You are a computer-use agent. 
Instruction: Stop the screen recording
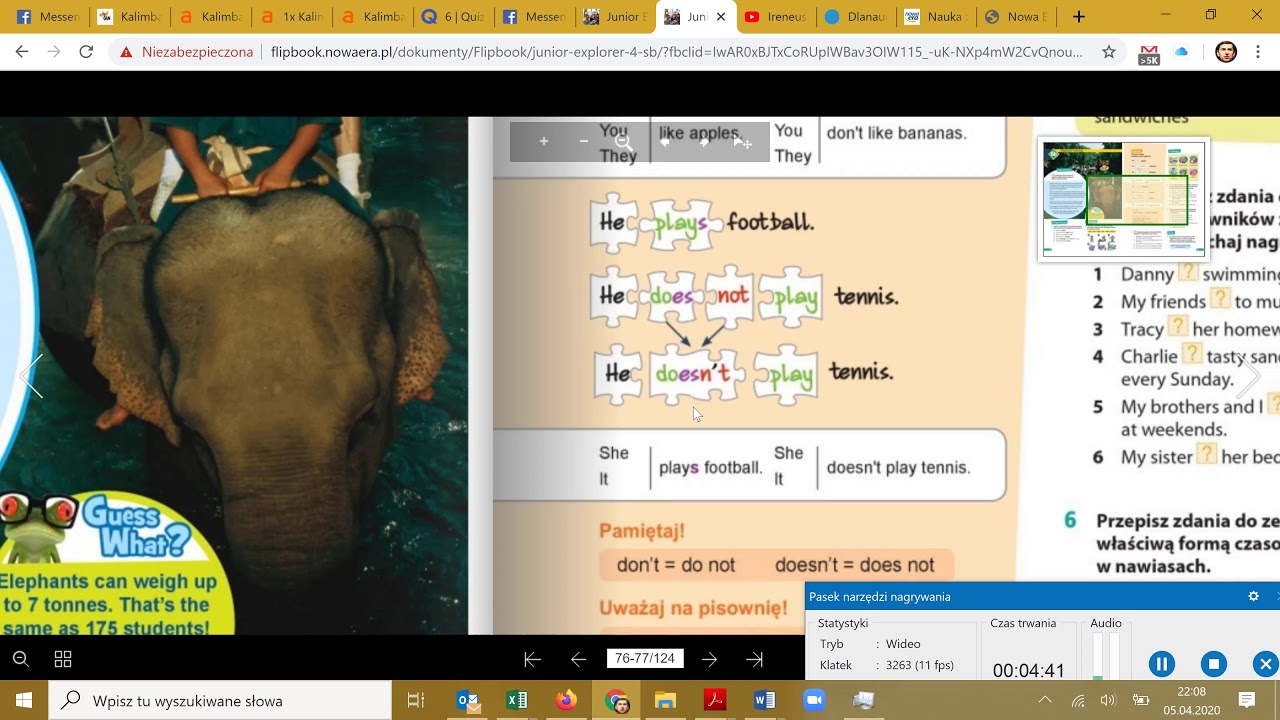click(1214, 664)
